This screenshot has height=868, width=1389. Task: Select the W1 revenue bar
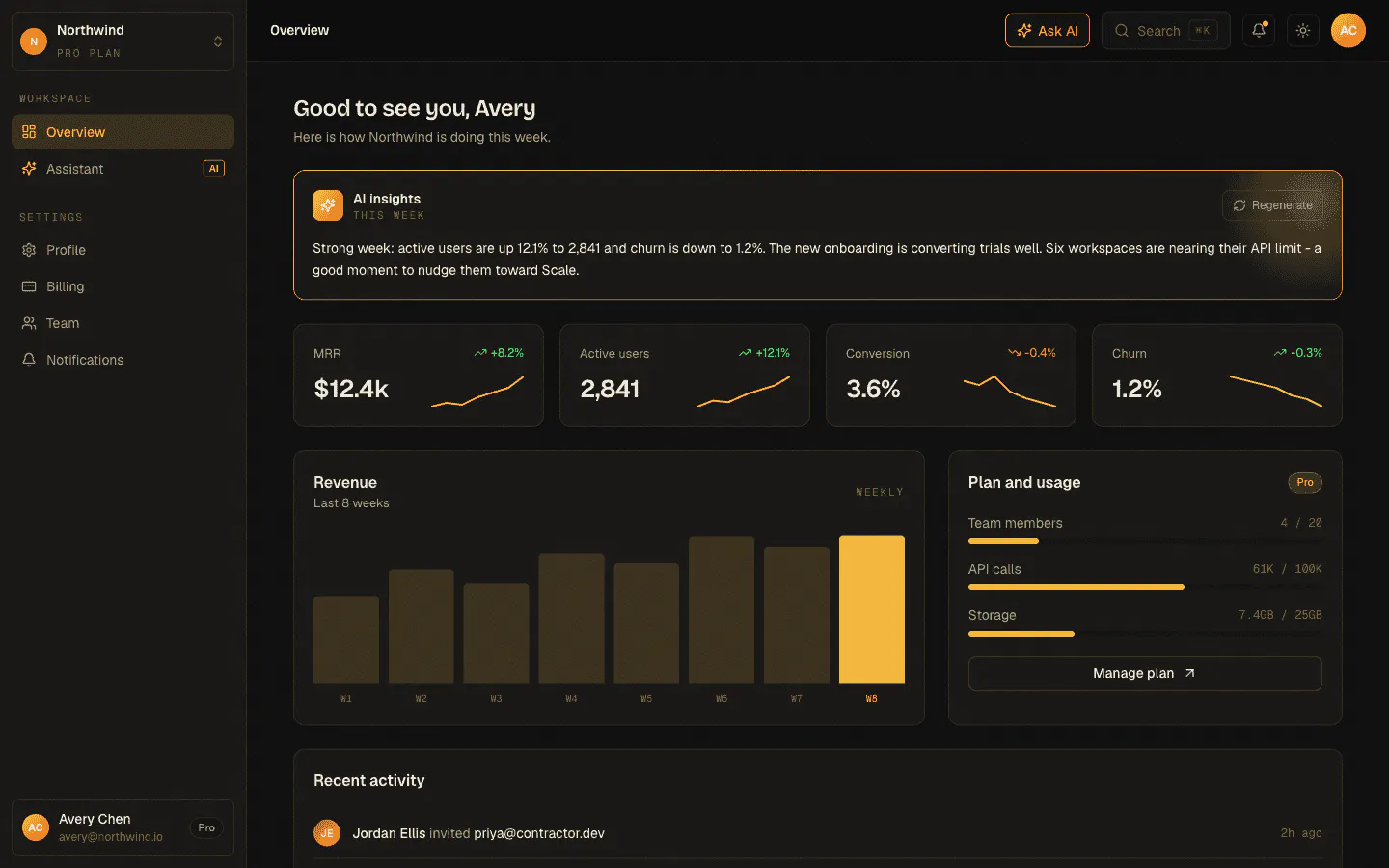[x=346, y=640]
